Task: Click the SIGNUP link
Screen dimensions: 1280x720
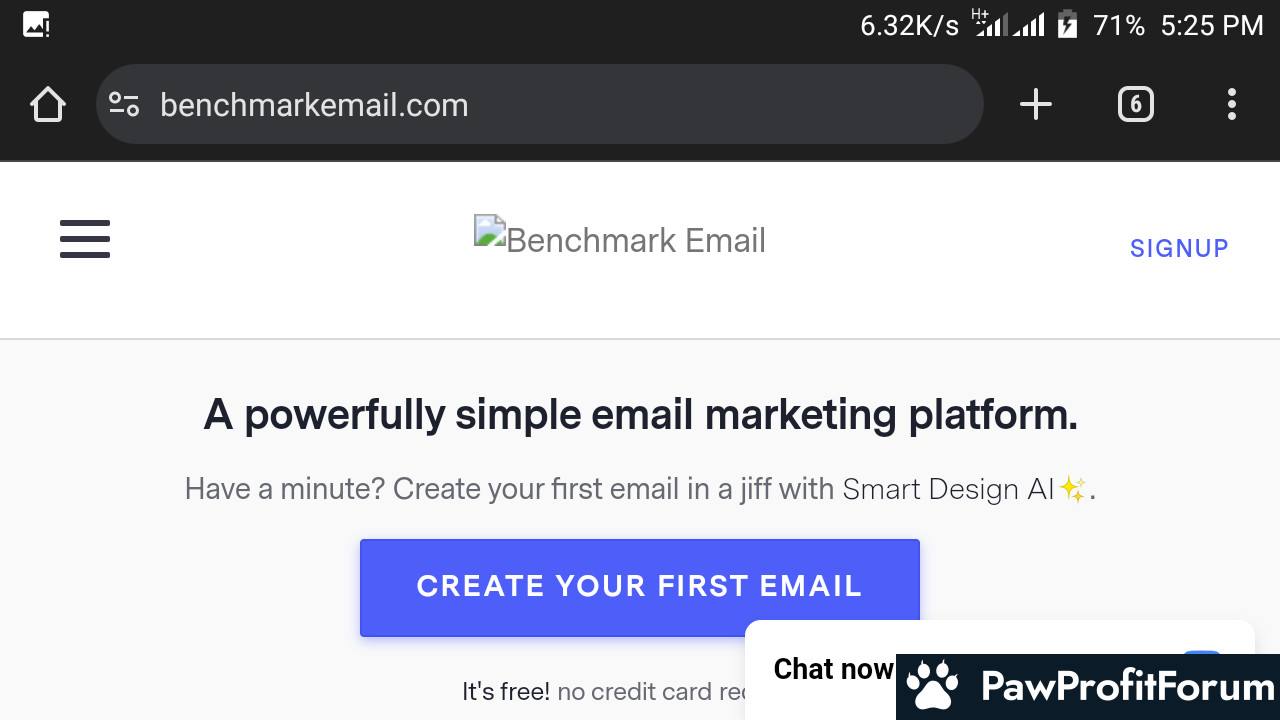Action: click(1179, 248)
